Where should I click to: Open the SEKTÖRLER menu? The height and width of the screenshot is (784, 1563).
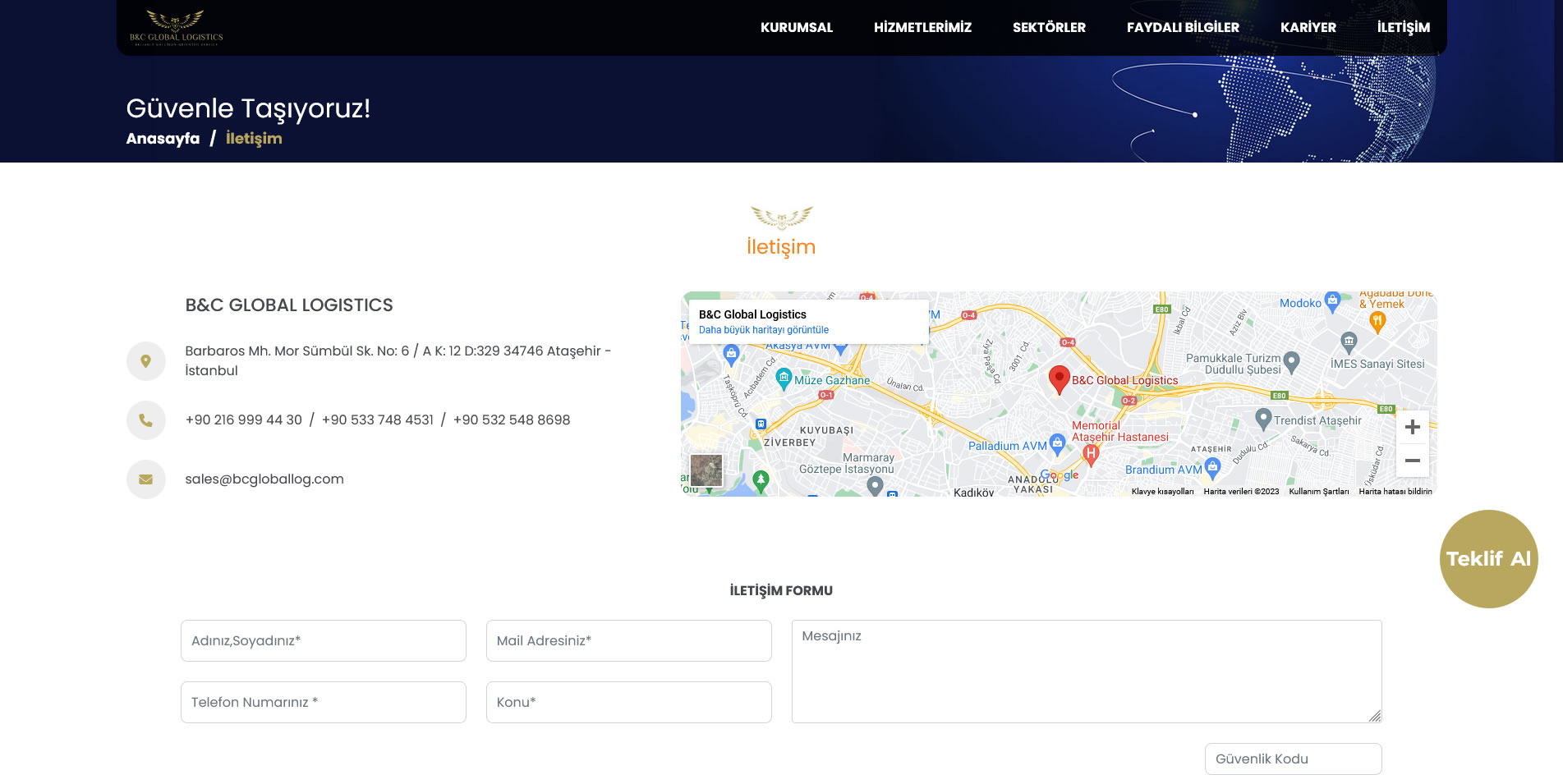tap(1049, 27)
